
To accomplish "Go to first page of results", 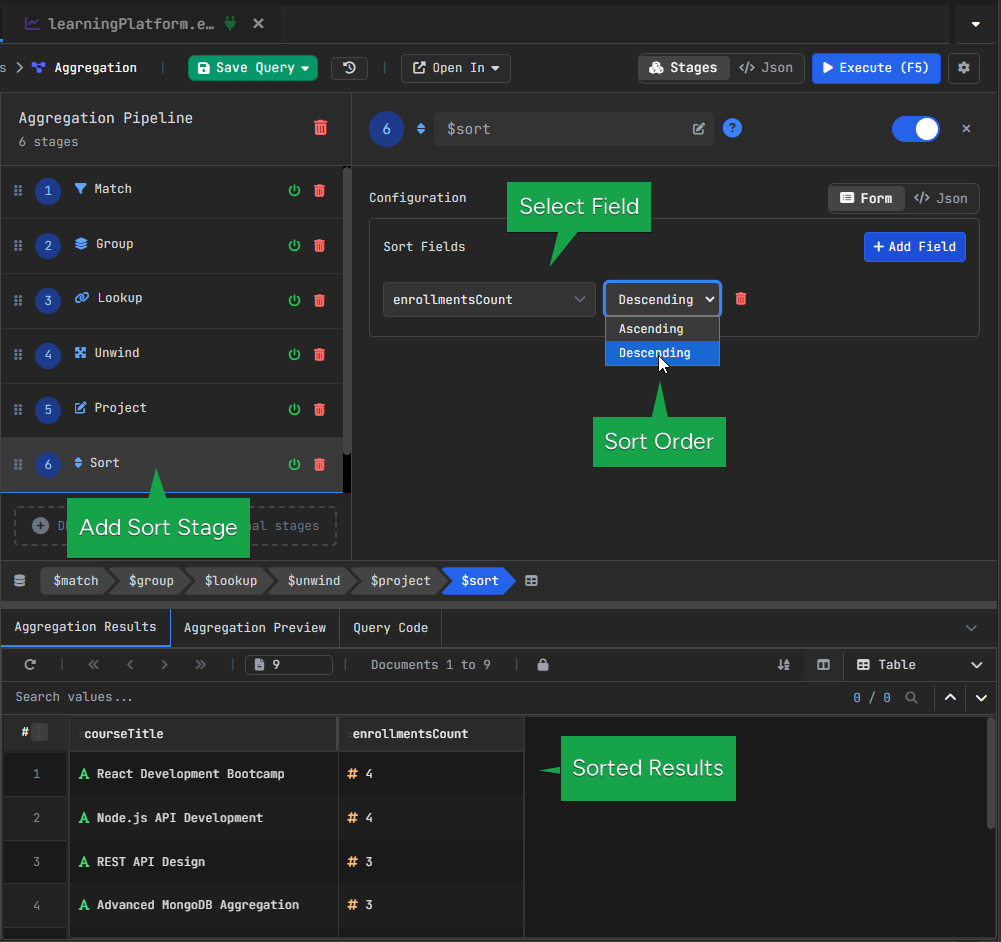I will [93, 664].
